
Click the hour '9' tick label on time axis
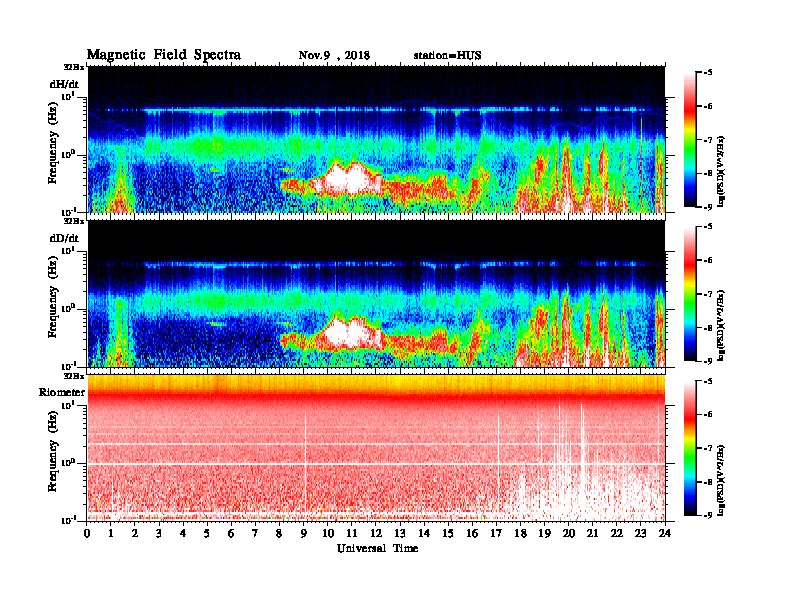point(304,533)
